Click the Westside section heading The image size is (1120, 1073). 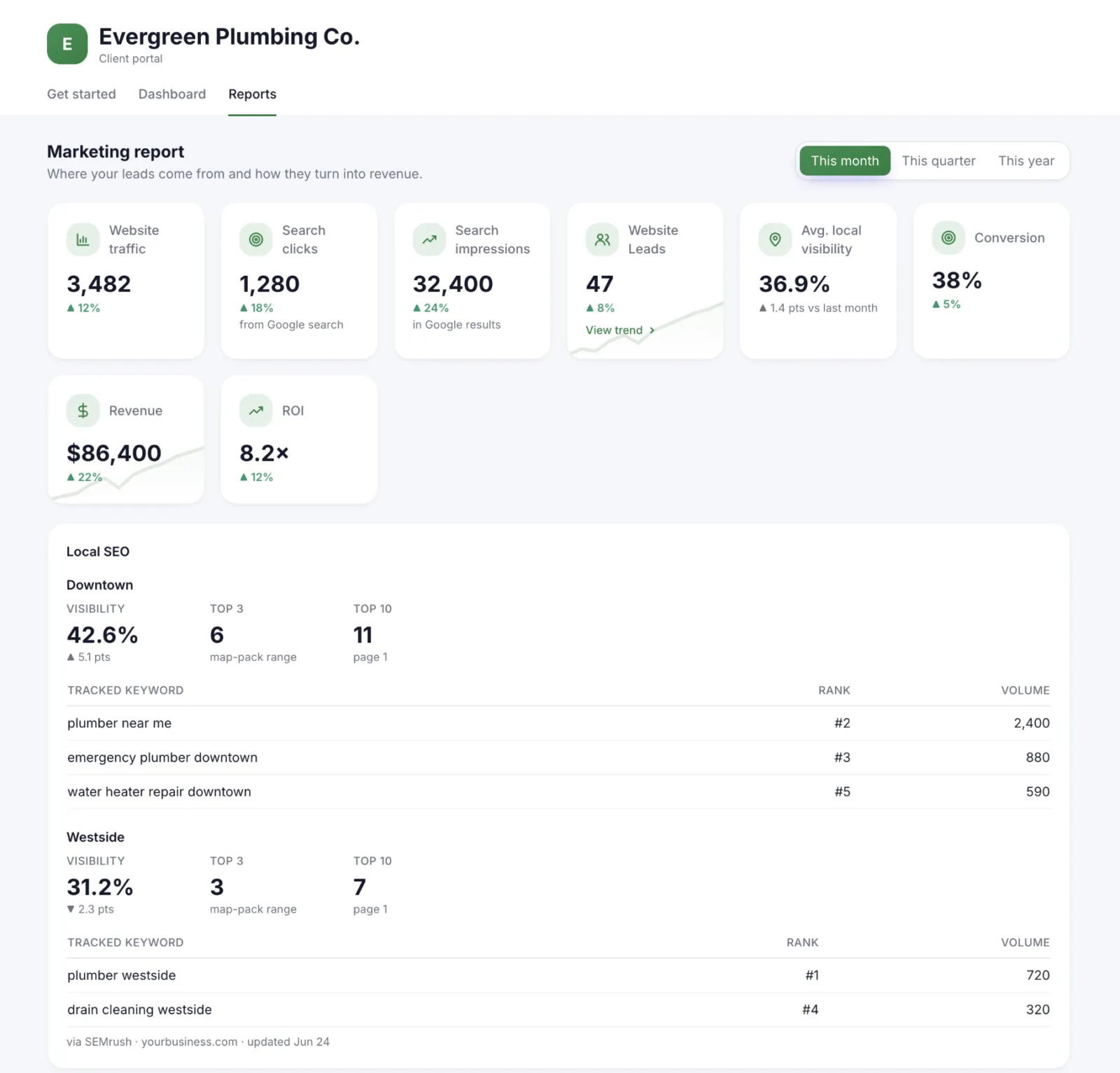pos(95,837)
